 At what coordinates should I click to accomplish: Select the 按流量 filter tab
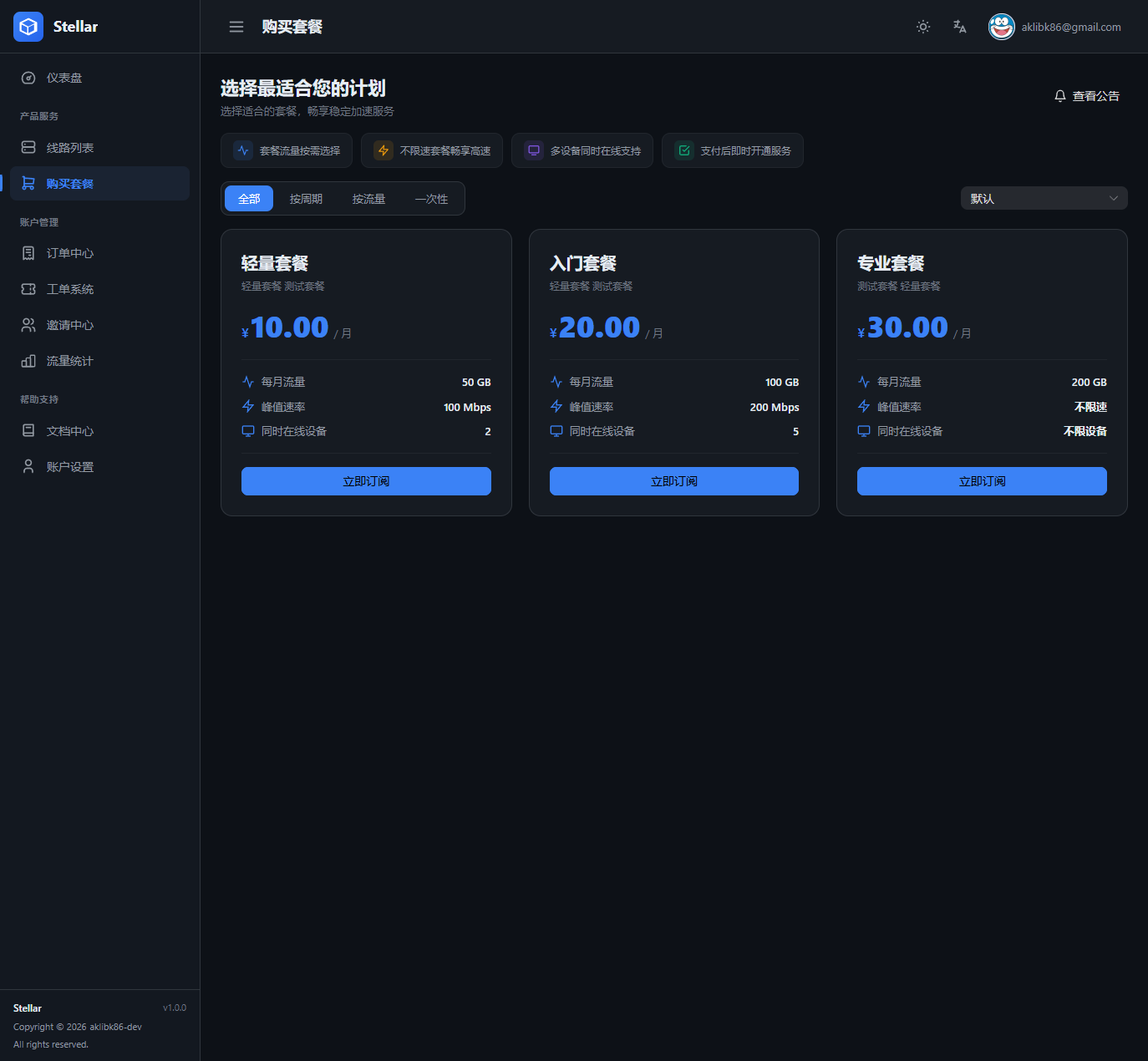coord(368,199)
